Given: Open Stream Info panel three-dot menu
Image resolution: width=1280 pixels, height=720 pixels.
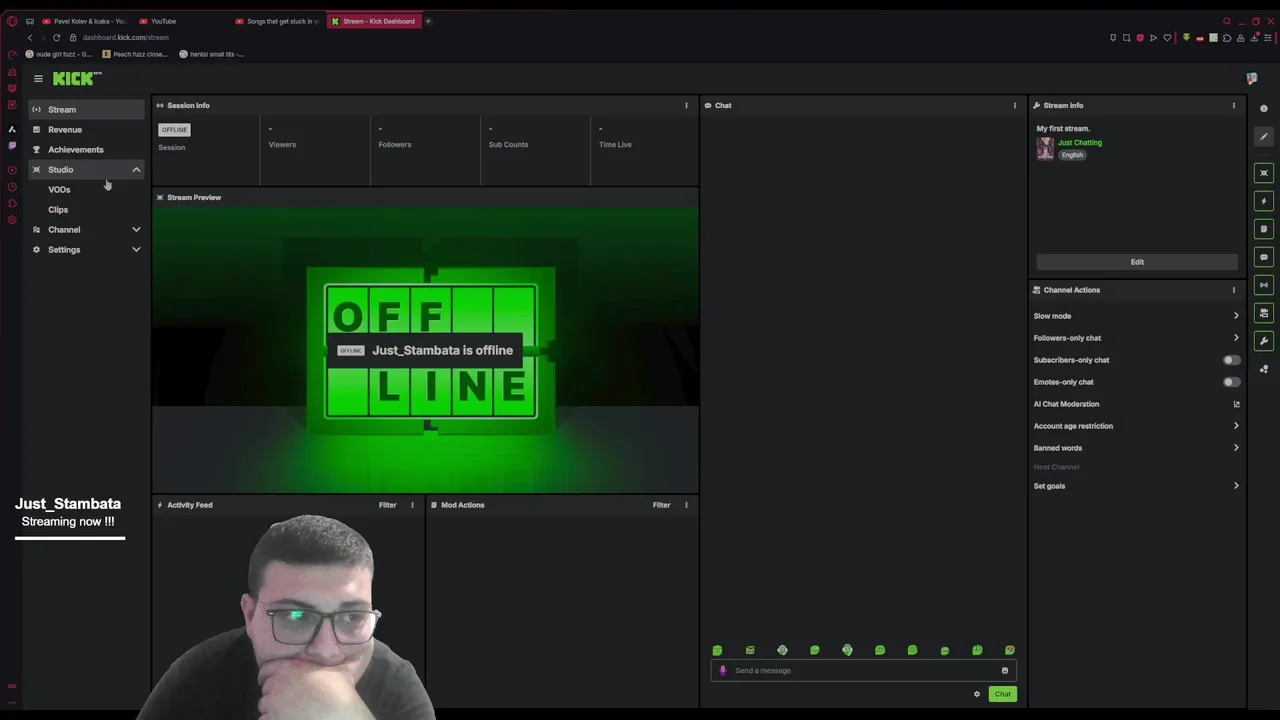Looking at the screenshot, I should click(1233, 105).
